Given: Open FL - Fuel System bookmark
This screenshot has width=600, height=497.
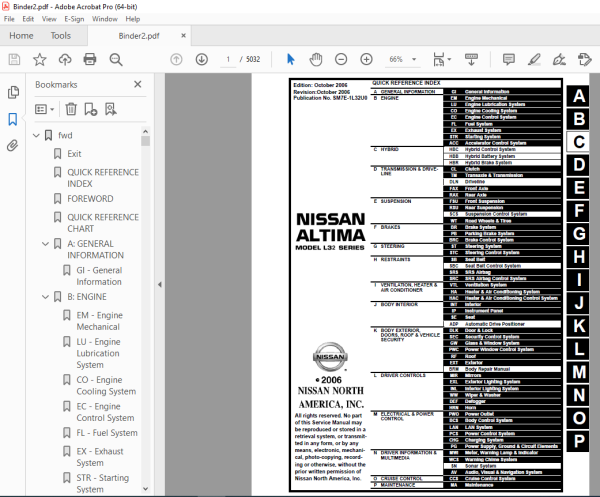Looking at the screenshot, I should point(107,433).
